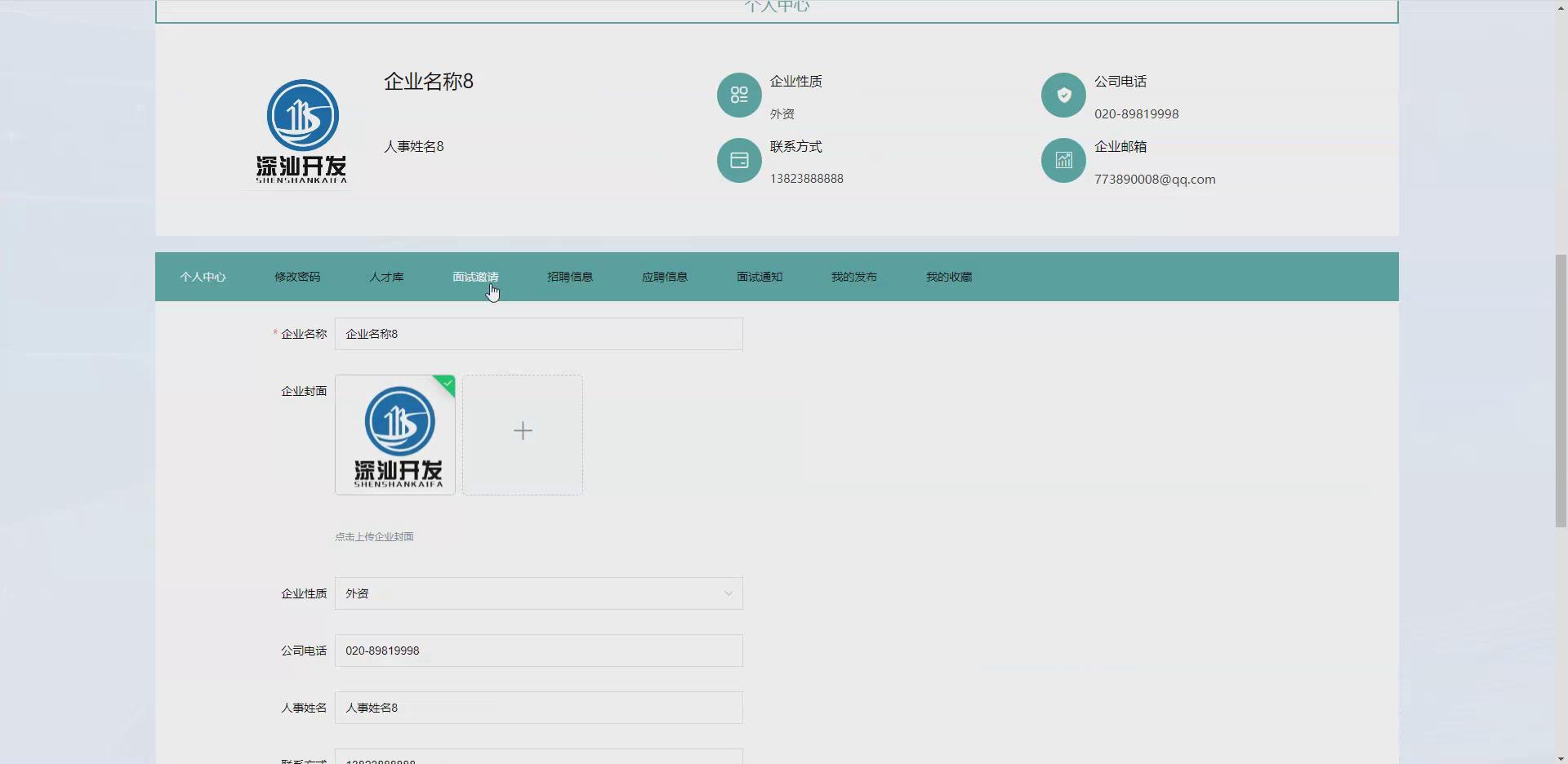Click the 人事姓名8 text in header

click(414, 147)
